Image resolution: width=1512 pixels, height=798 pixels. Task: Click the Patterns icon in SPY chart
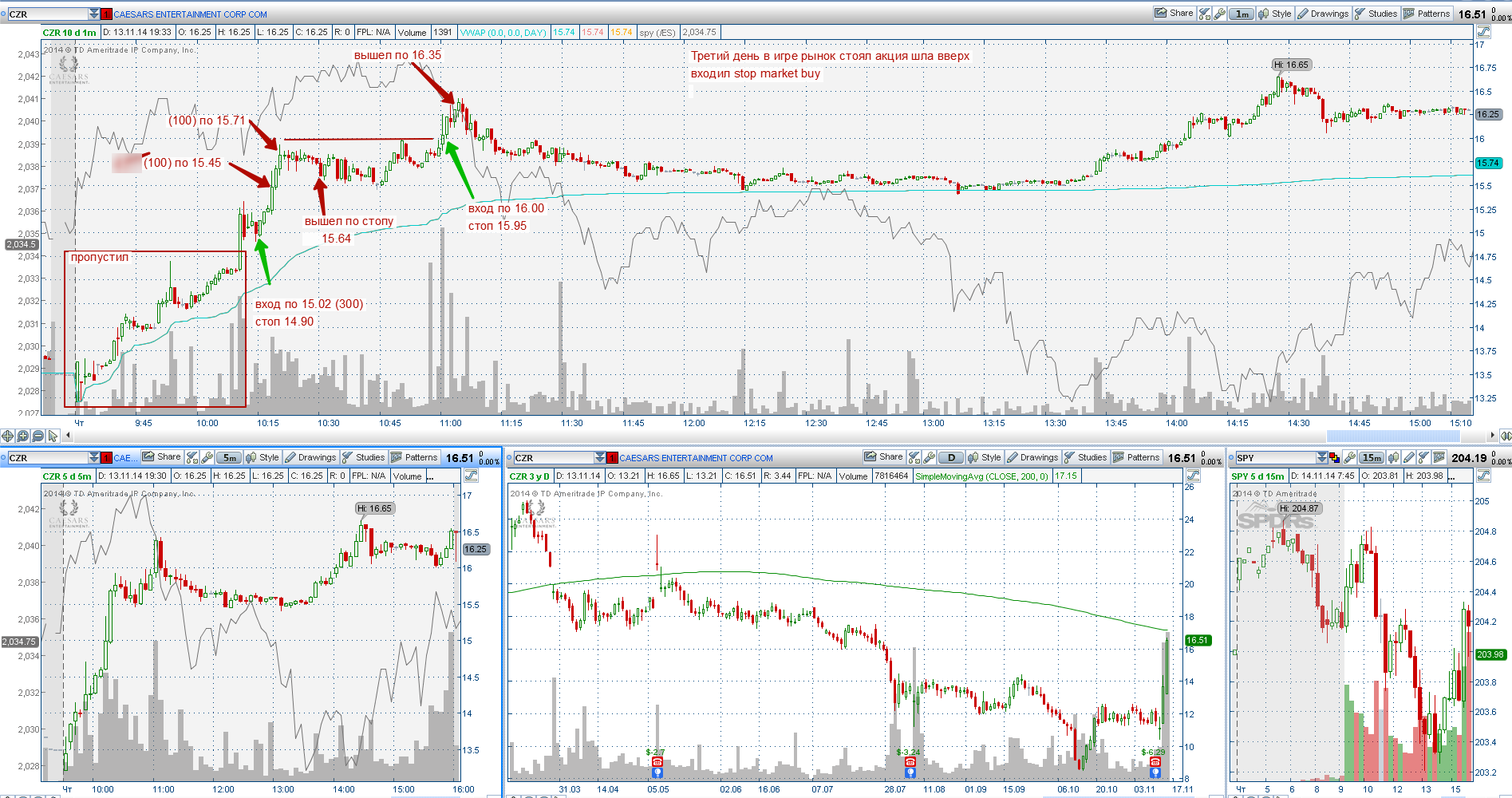[1439, 457]
